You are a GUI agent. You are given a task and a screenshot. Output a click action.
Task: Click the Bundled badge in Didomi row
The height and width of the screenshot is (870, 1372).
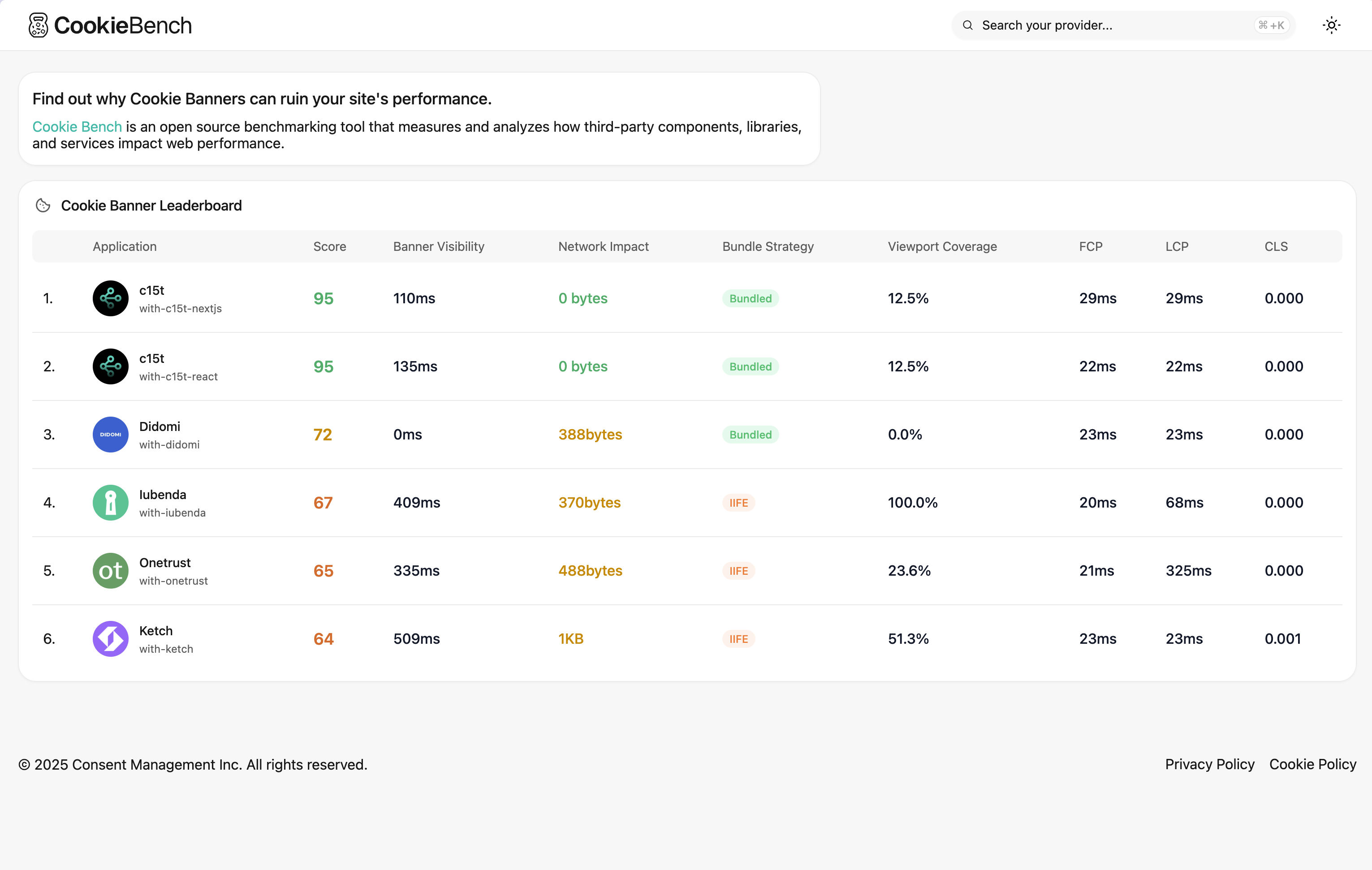click(751, 434)
